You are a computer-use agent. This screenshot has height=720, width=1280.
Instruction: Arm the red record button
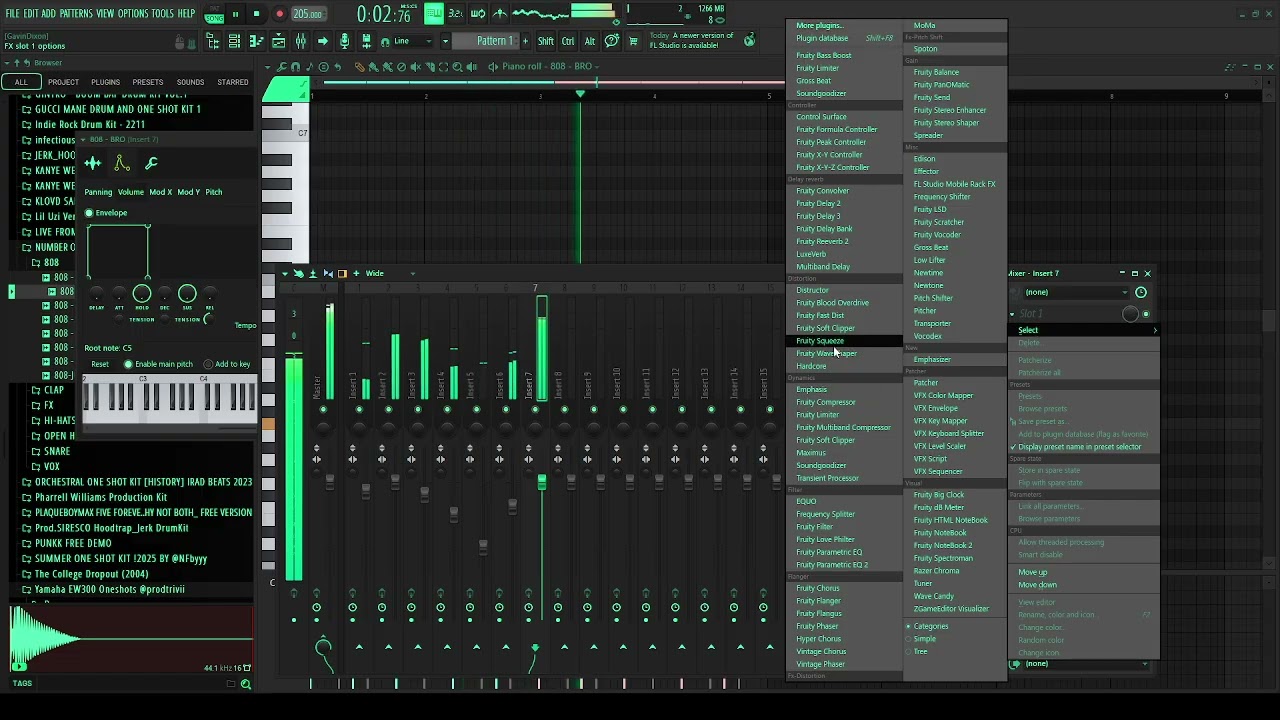pos(279,14)
